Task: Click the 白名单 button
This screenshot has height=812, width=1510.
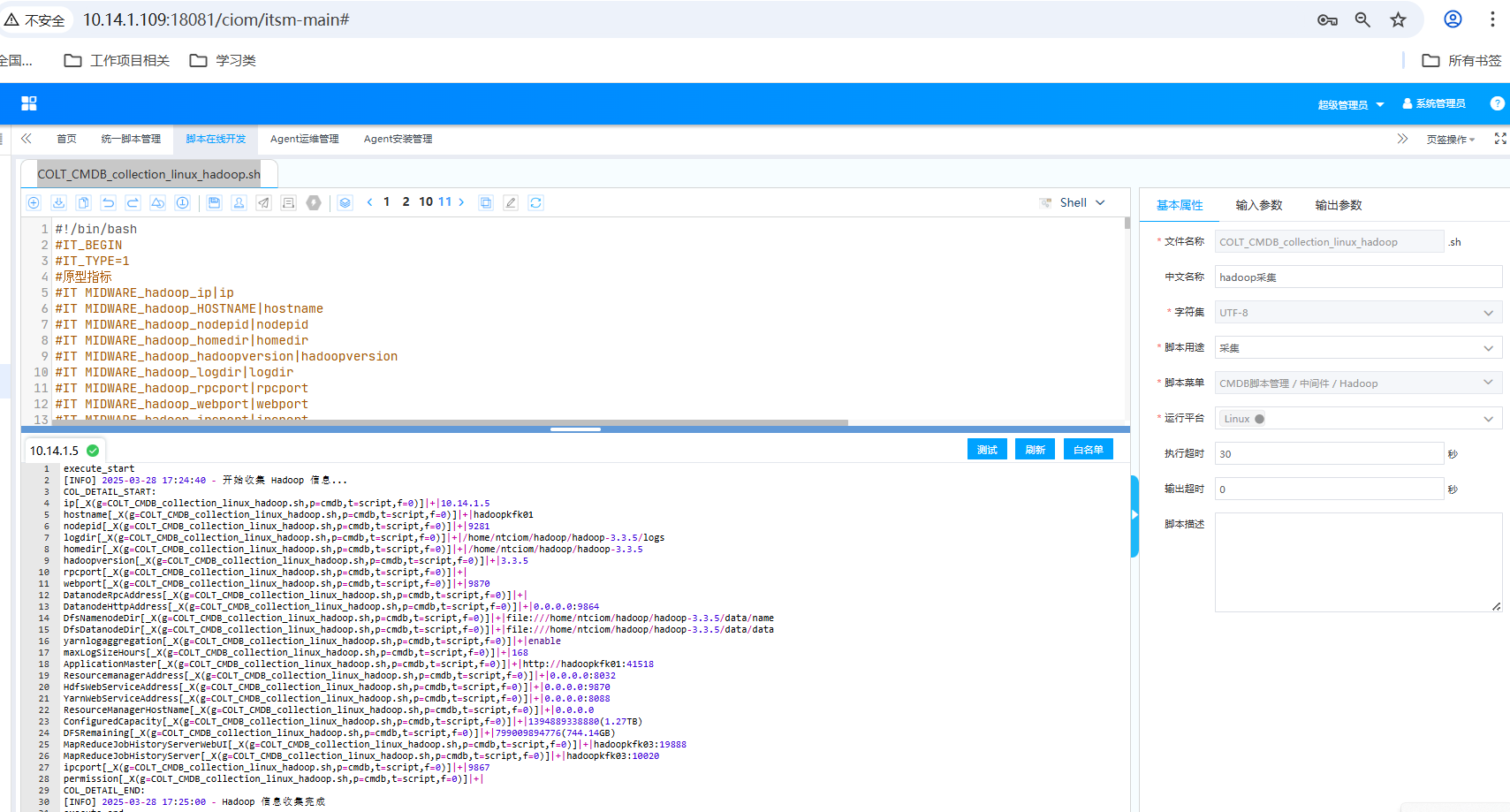Action: (x=1088, y=449)
